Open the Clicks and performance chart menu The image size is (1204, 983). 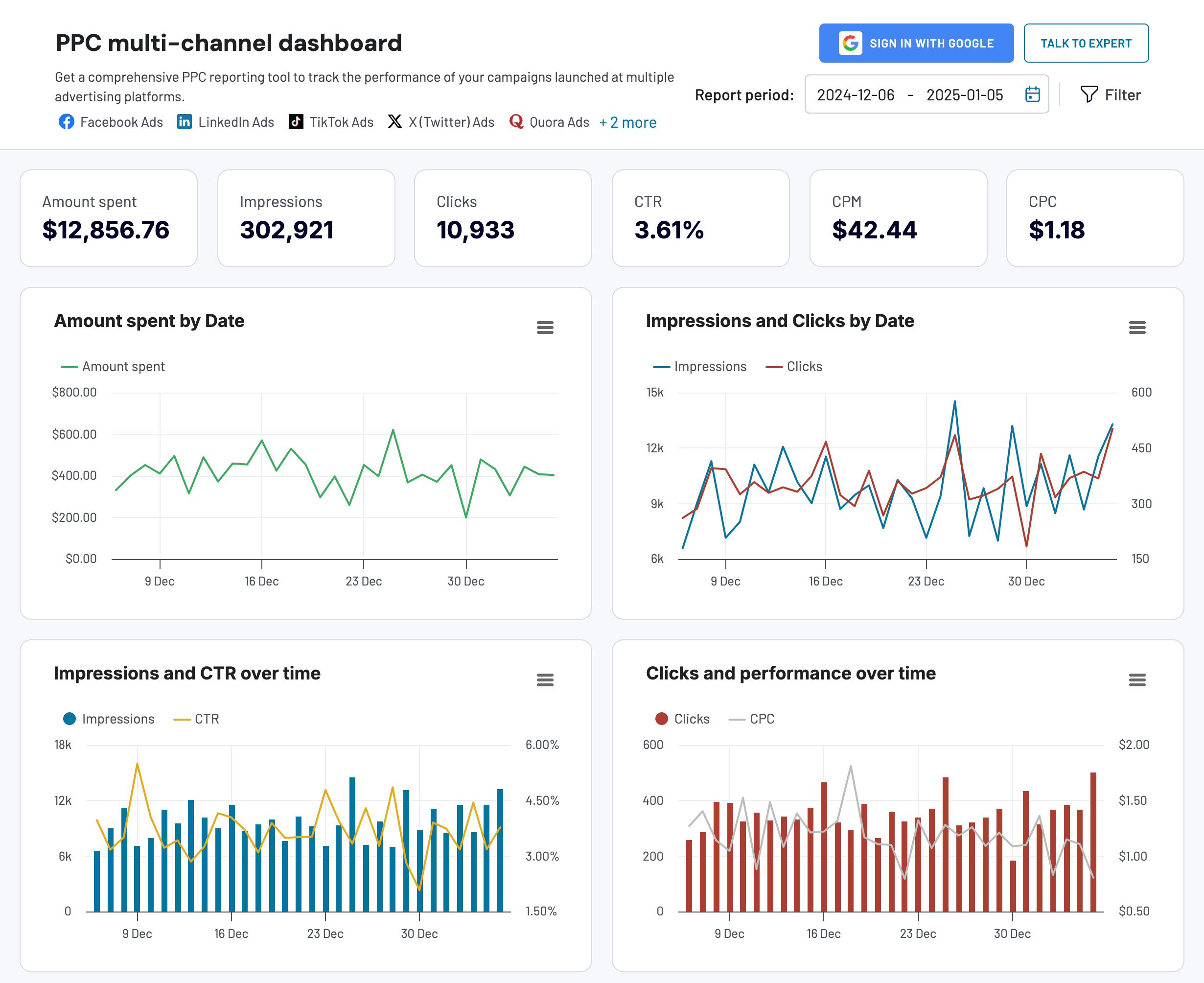[x=1138, y=679]
